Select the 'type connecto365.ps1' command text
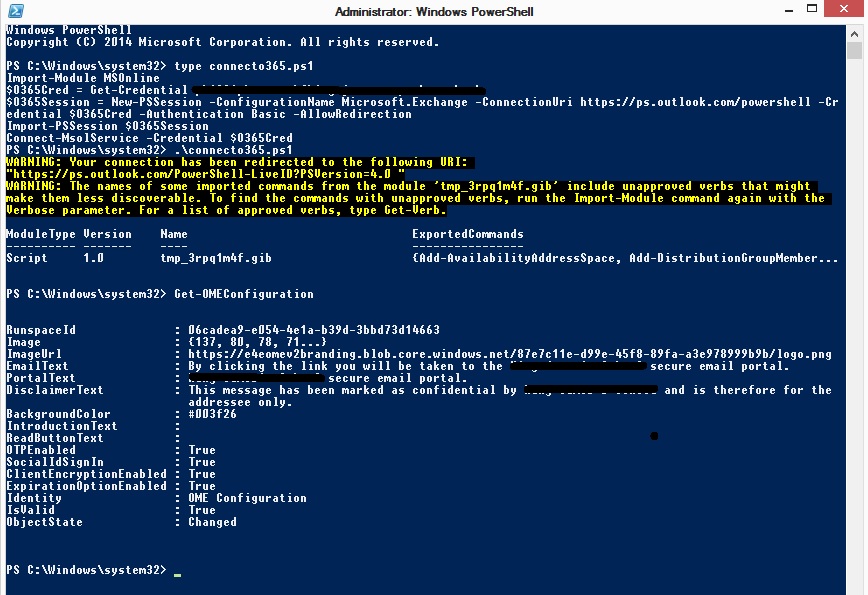 point(250,65)
